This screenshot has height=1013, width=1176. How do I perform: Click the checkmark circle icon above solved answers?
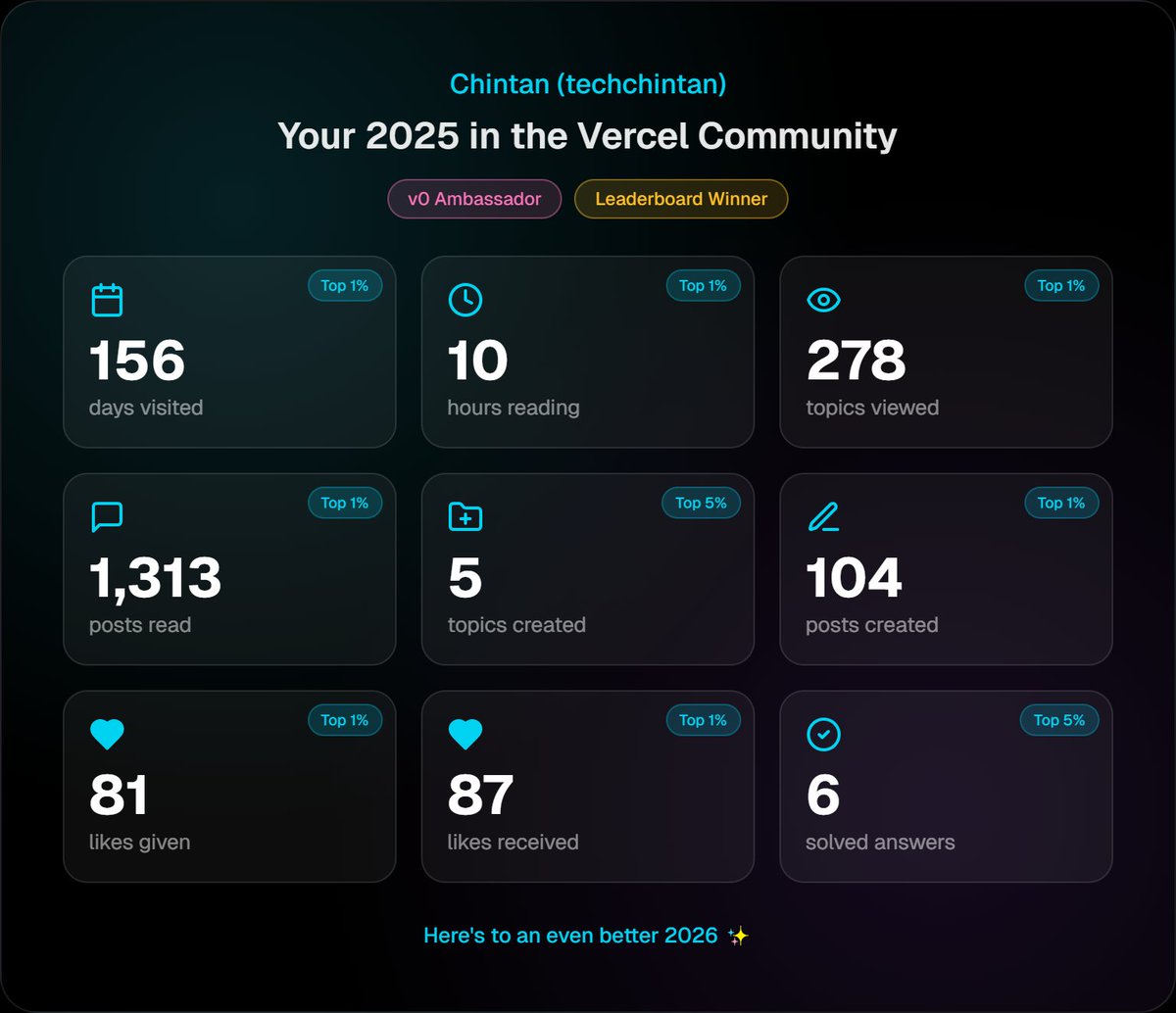click(x=823, y=734)
